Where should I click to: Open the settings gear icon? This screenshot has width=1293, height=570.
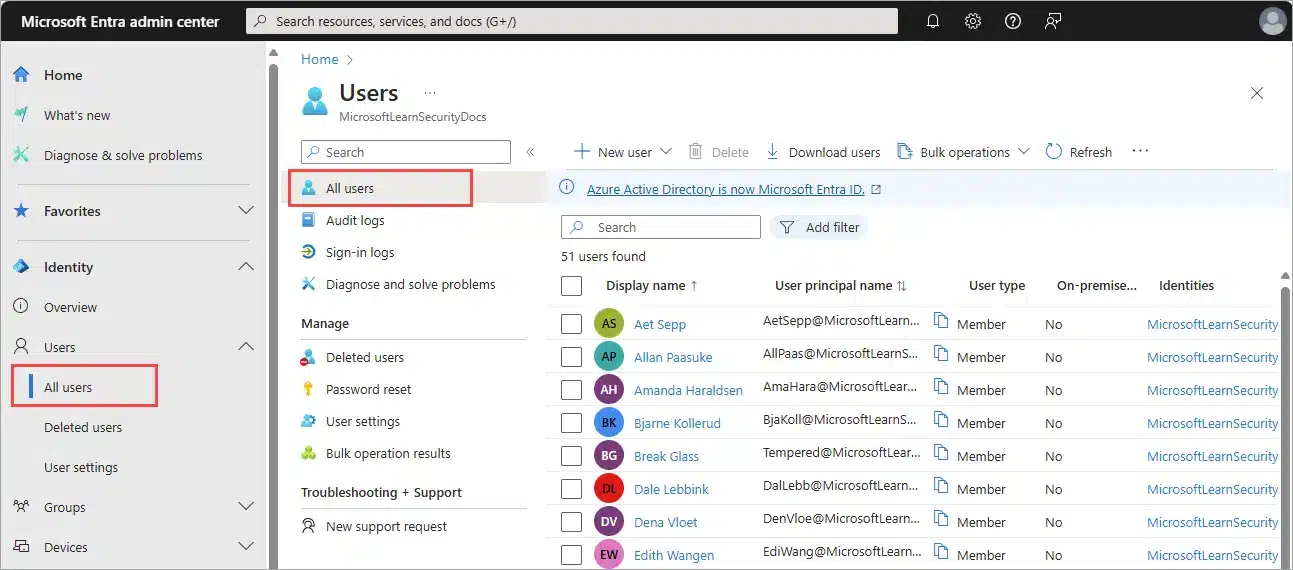click(x=973, y=21)
